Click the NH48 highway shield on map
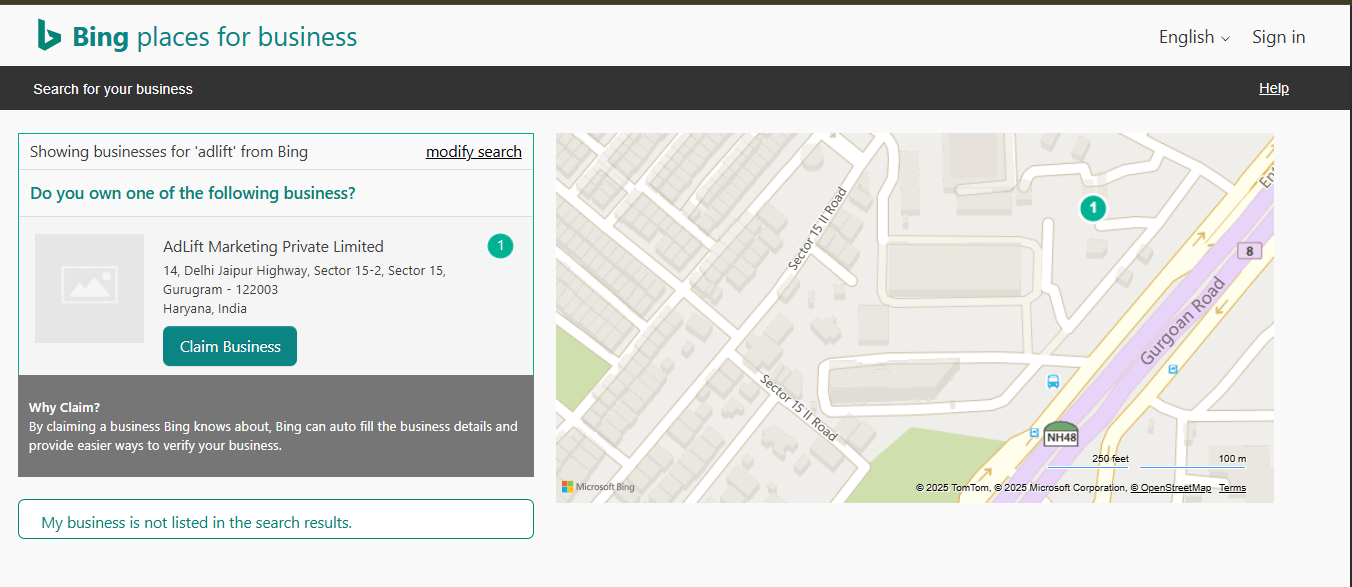The height and width of the screenshot is (587, 1352). [1061, 434]
